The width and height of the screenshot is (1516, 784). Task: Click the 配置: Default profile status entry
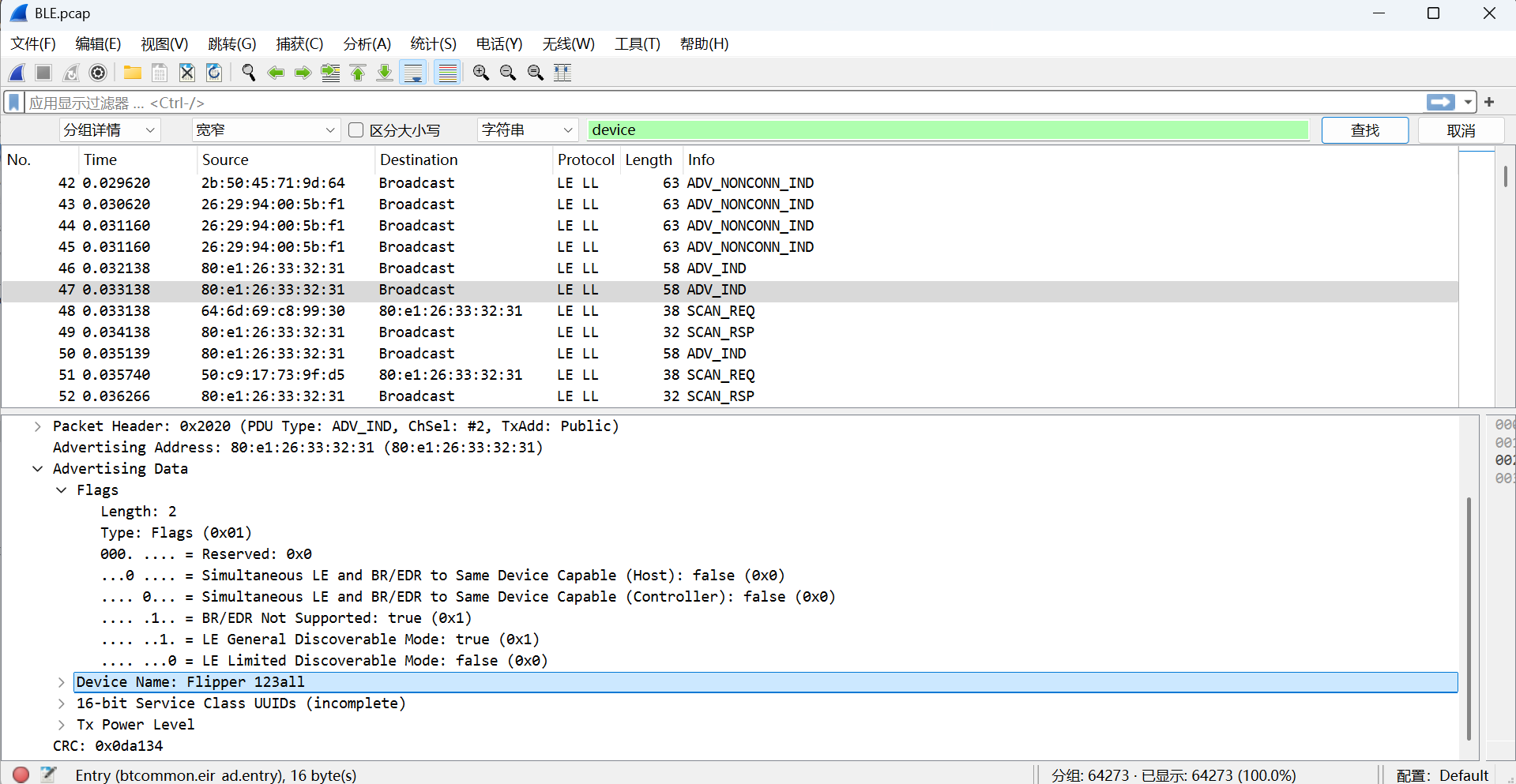coord(1443,775)
